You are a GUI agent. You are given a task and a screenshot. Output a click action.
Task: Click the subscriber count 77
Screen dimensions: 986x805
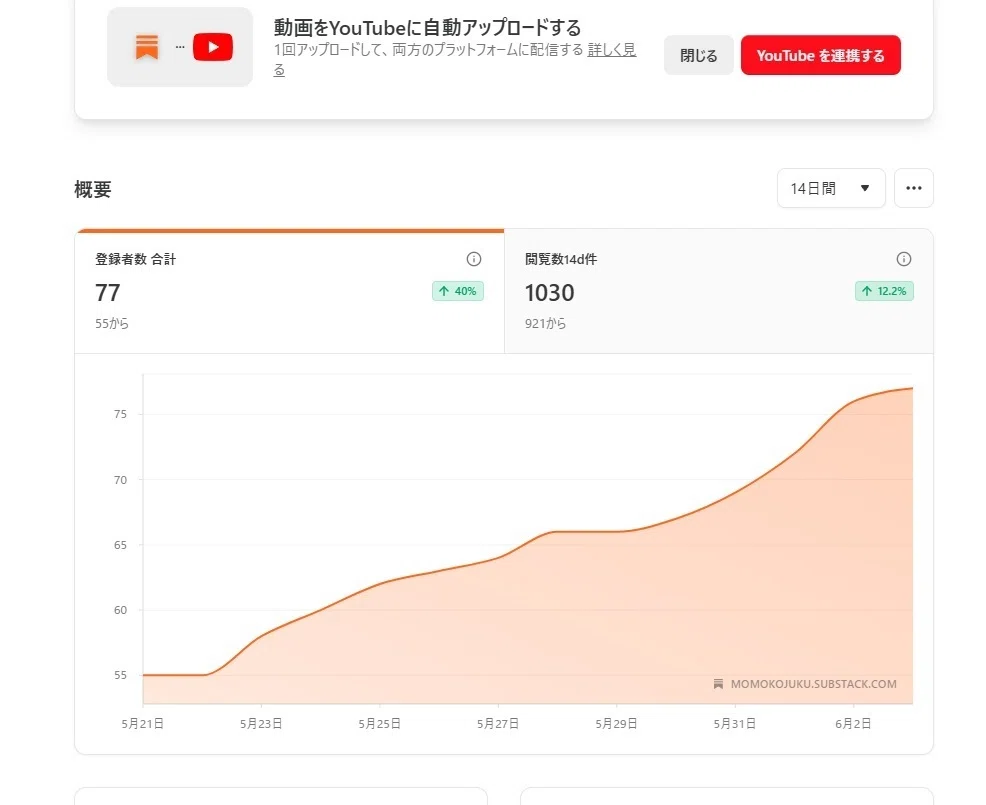tap(108, 293)
